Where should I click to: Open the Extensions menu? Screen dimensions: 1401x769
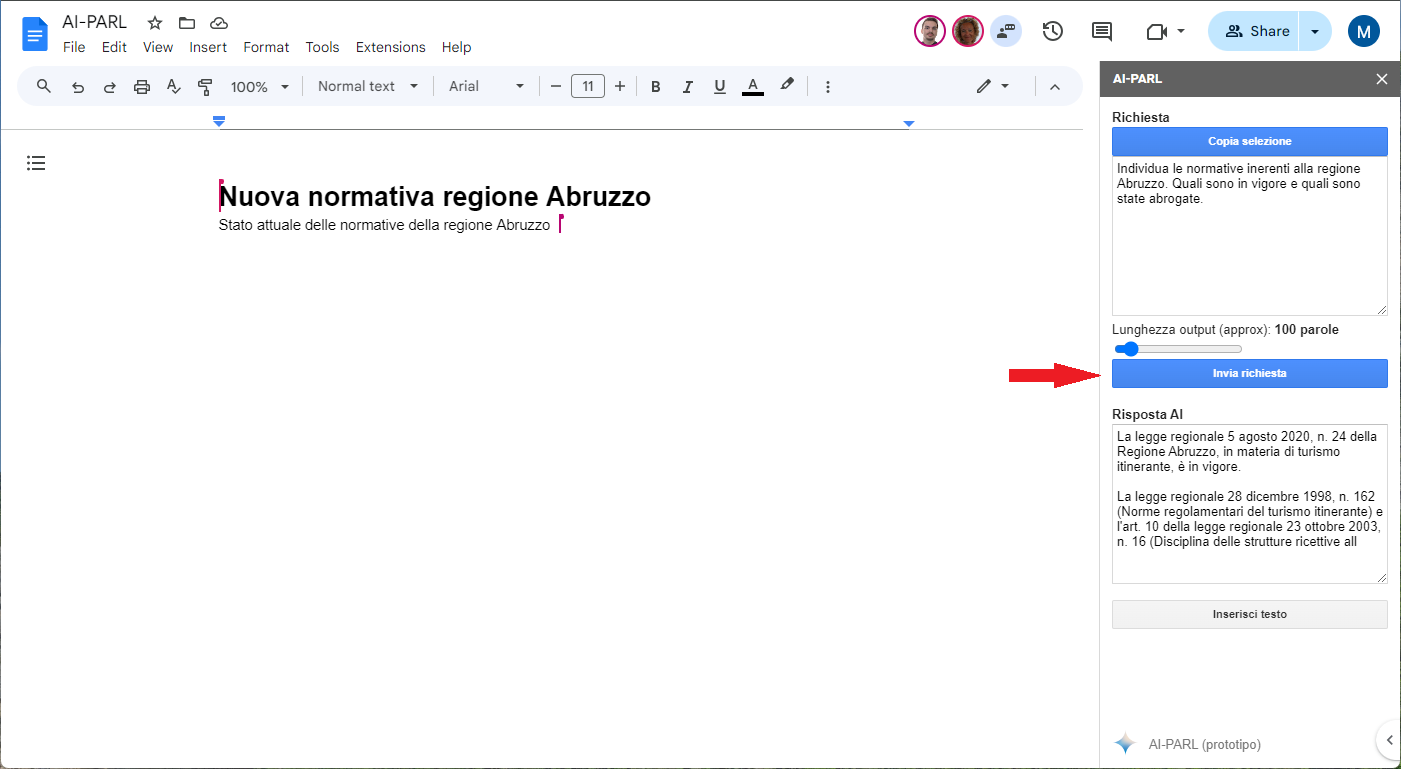point(390,47)
